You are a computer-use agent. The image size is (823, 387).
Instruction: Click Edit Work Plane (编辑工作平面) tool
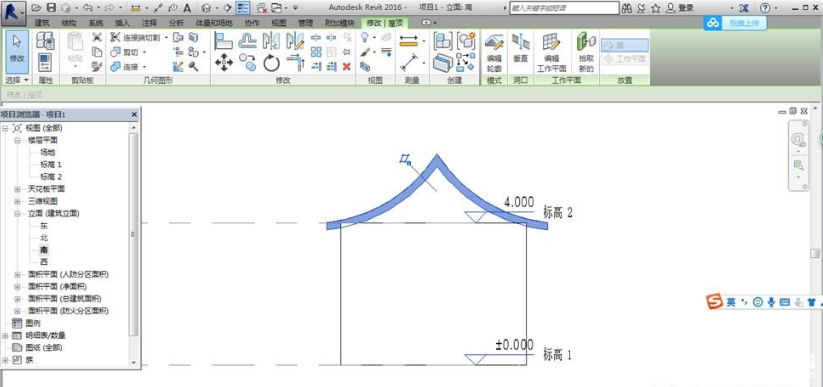point(551,53)
